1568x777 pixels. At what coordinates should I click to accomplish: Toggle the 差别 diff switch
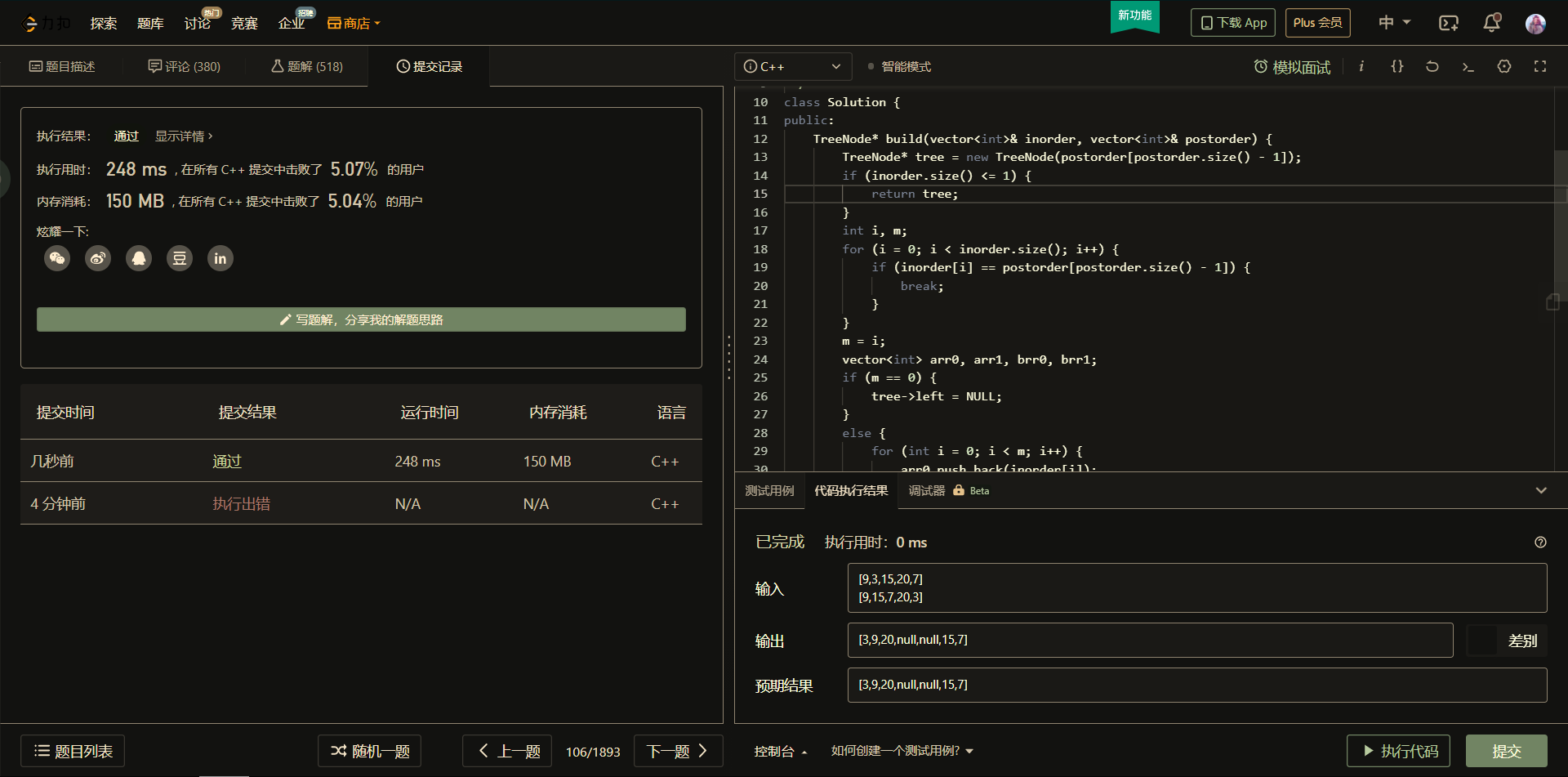click(x=1507, y=641)
